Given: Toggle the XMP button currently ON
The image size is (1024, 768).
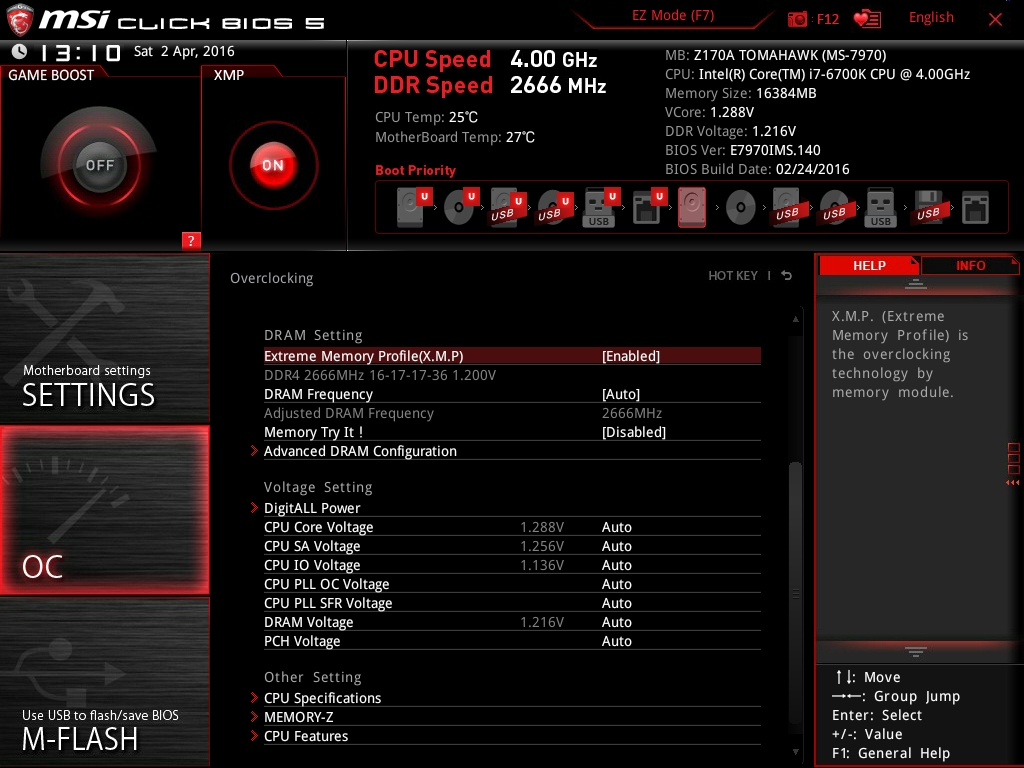Looking at the screenshot, I should click(273, 165).
